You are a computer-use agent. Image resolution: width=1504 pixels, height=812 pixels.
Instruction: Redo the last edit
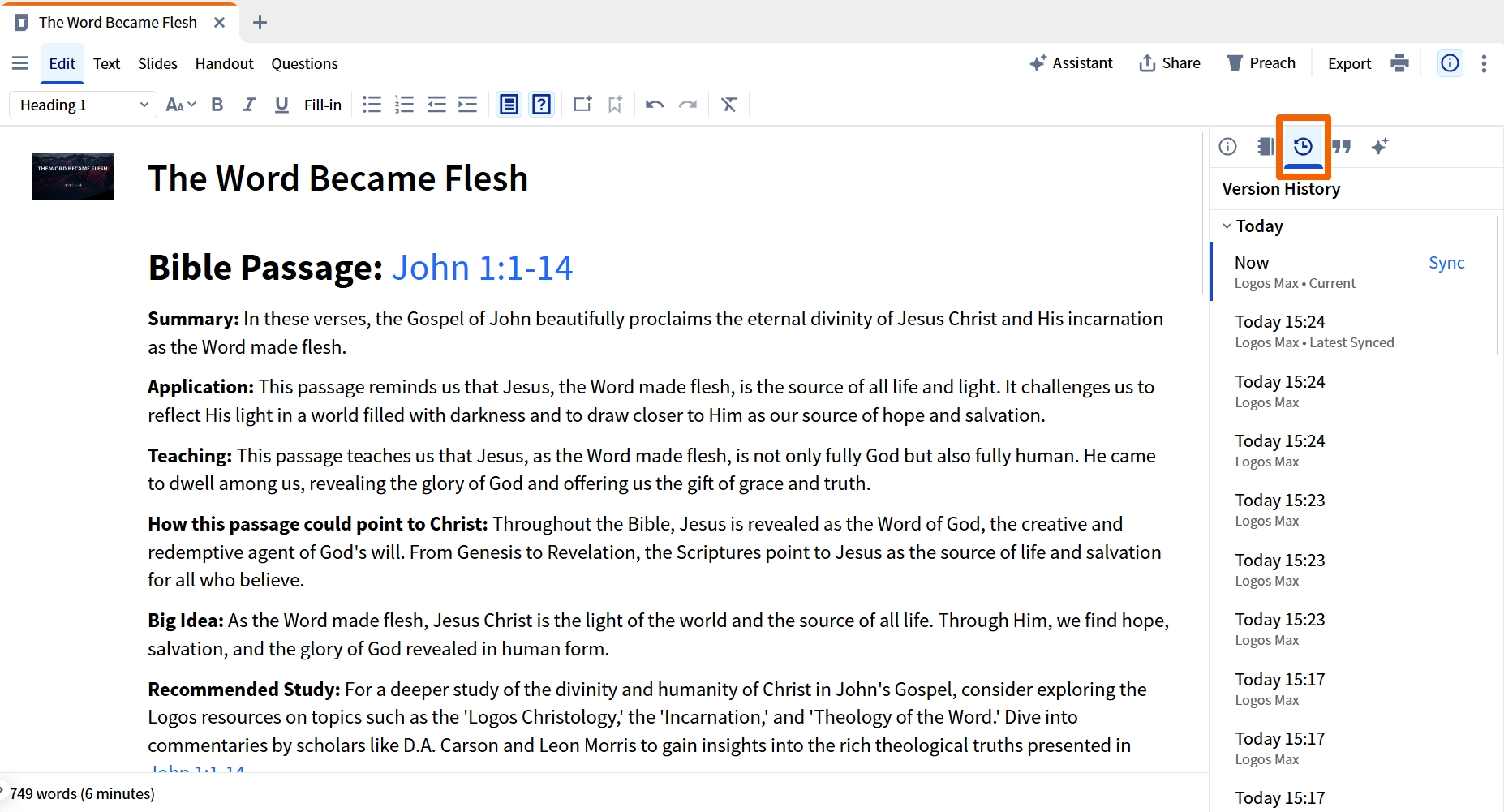(688, 105)
